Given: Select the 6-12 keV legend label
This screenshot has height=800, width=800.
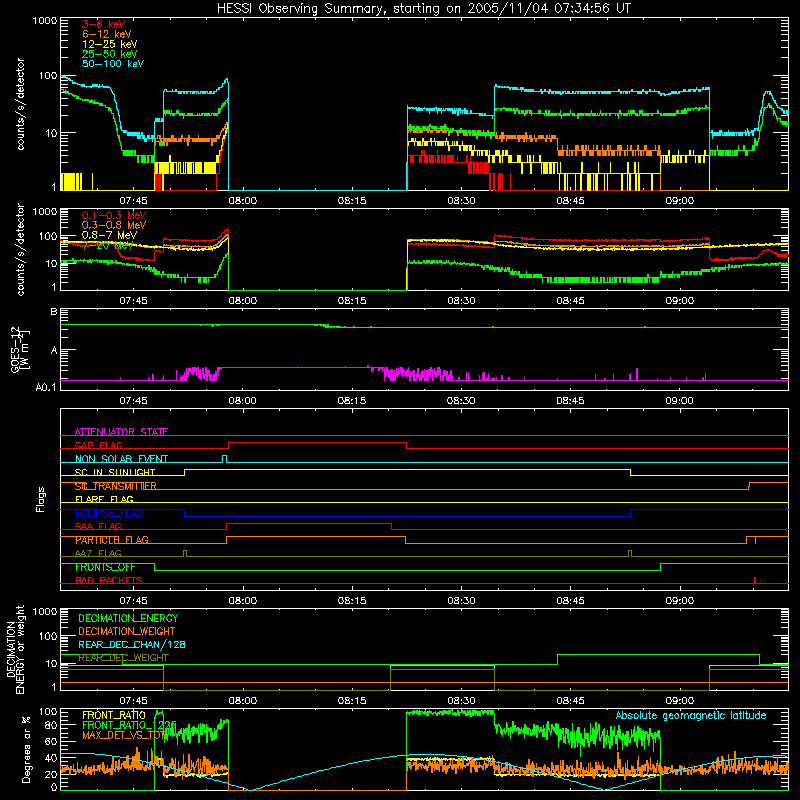Looking at the screenshot, I should tap(107, 34).
